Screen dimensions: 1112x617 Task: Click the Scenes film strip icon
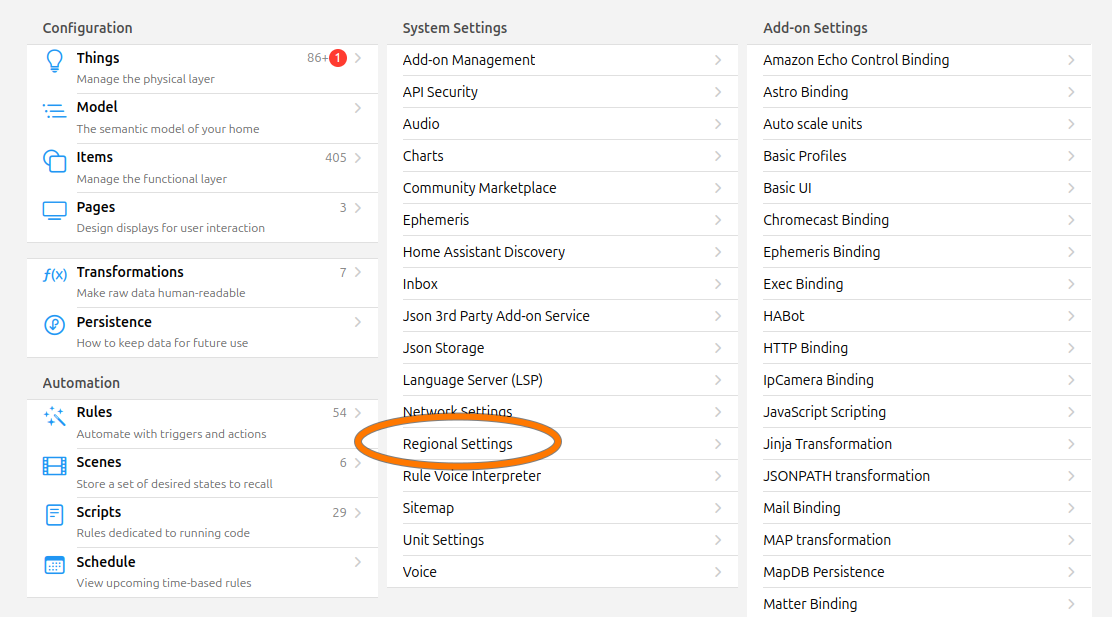coord(55,466)
